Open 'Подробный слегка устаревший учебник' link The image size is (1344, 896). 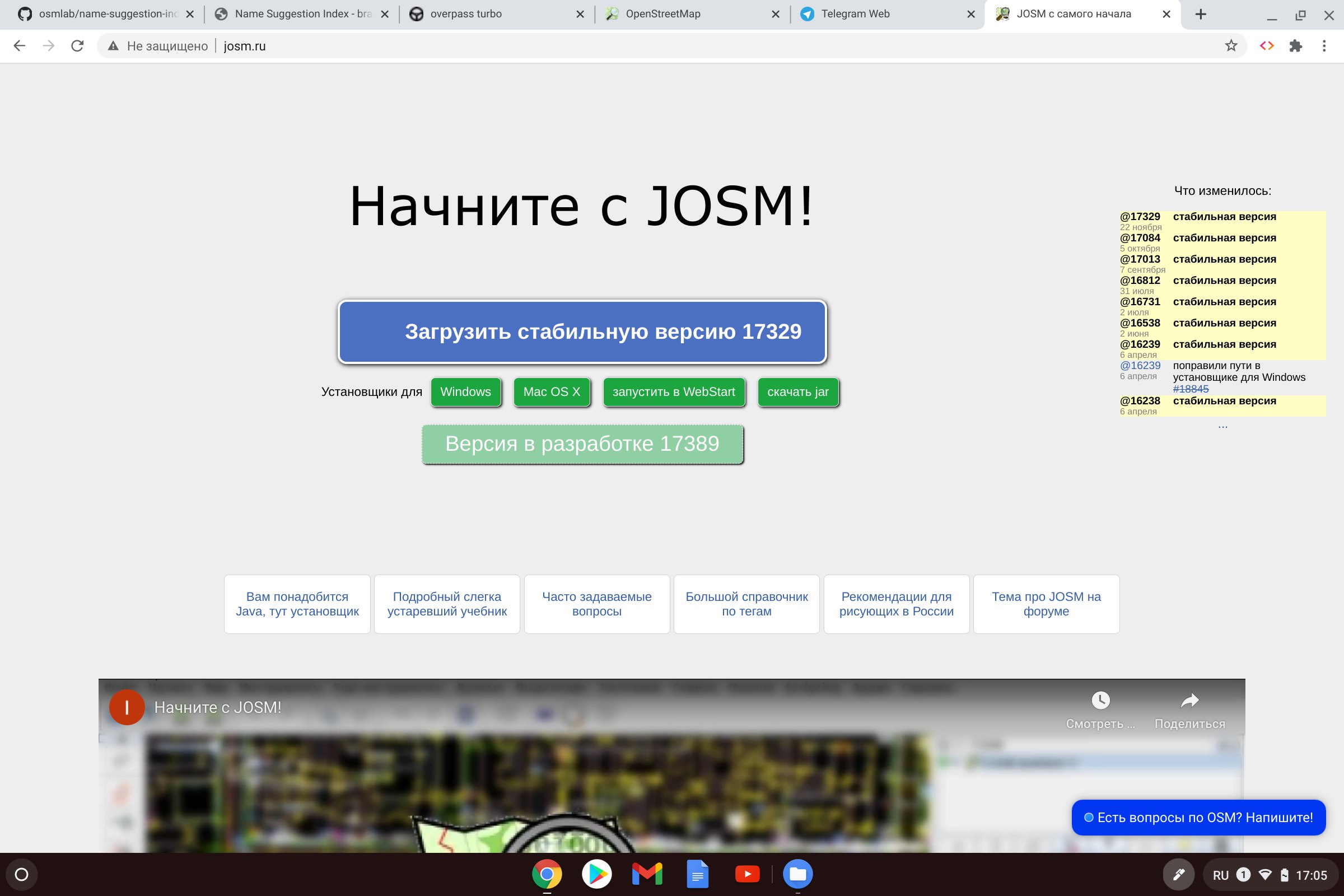pyautogui.click(x=447, y=604)
